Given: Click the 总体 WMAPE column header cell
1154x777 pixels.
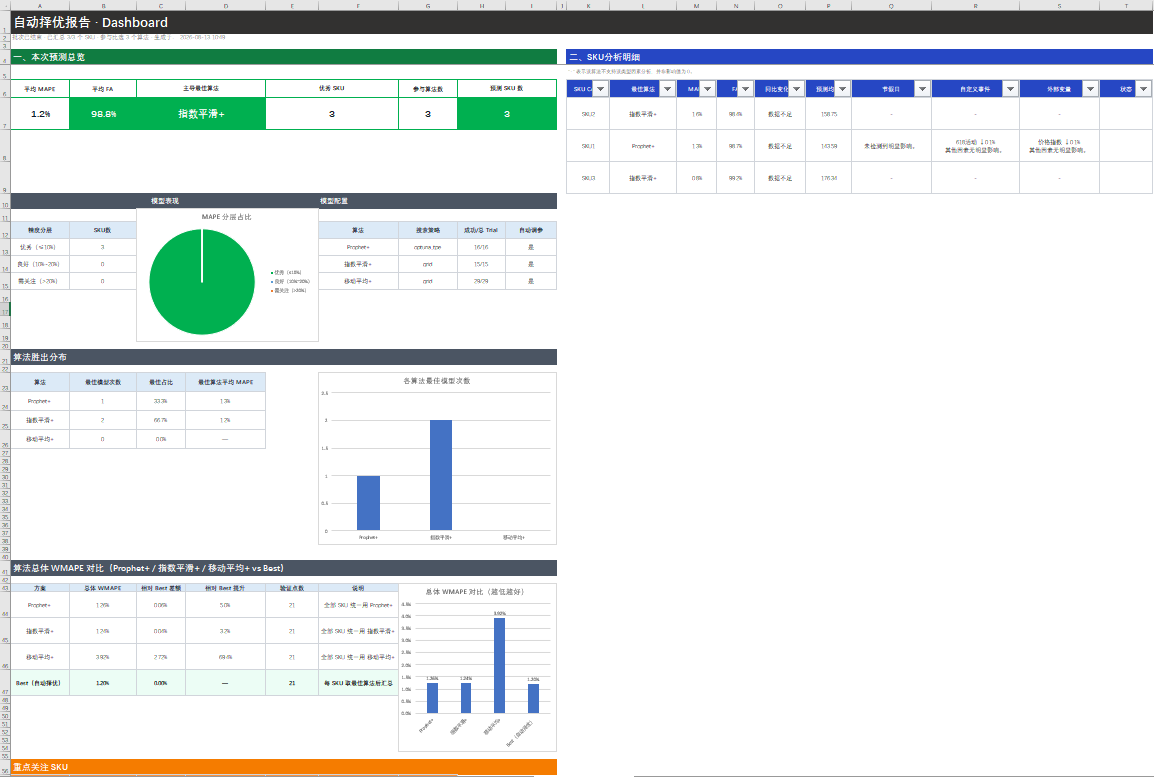Looking at the screenshot, I should click(103, 588).
